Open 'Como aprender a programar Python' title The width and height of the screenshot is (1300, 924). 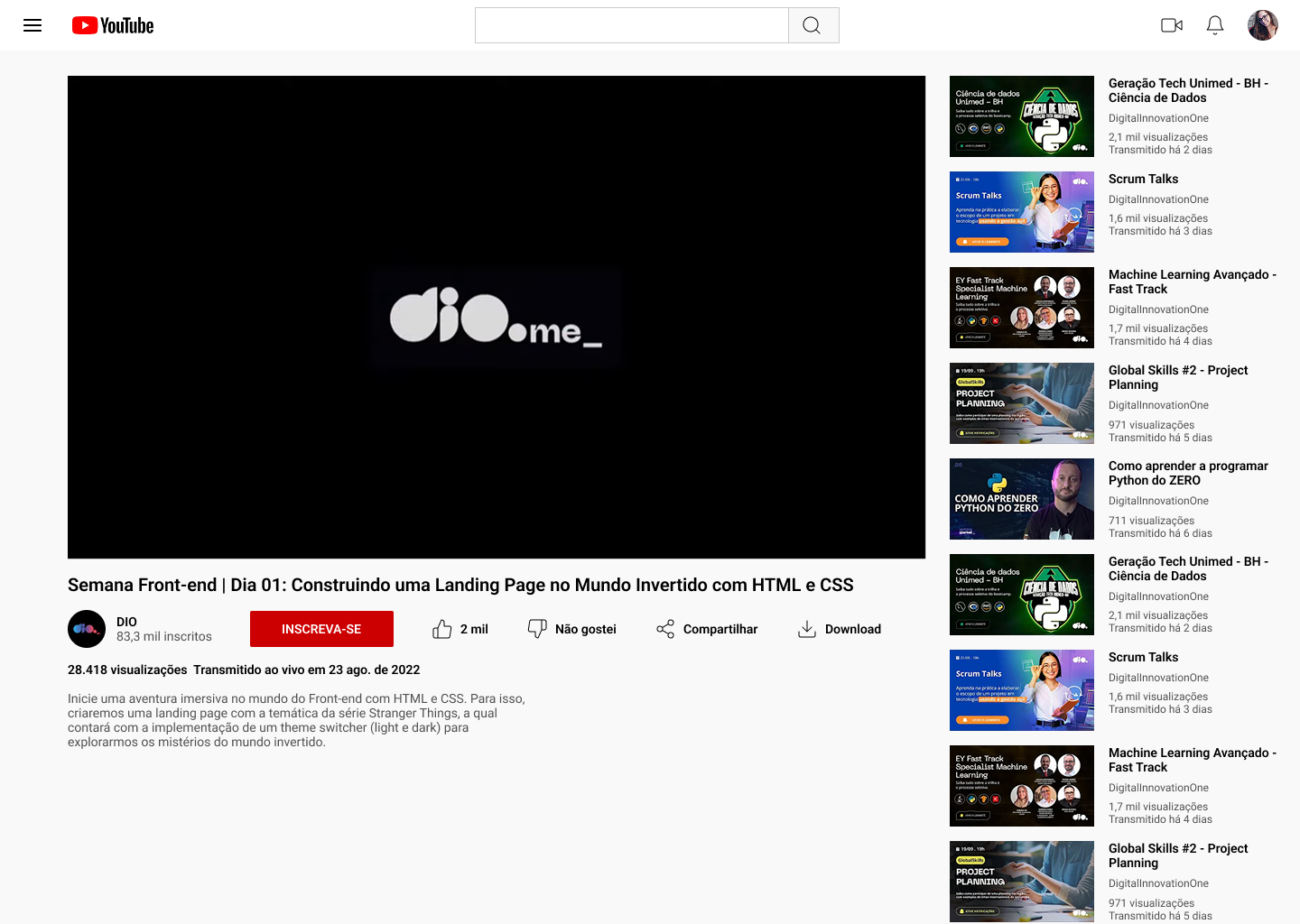[1188, 473]
